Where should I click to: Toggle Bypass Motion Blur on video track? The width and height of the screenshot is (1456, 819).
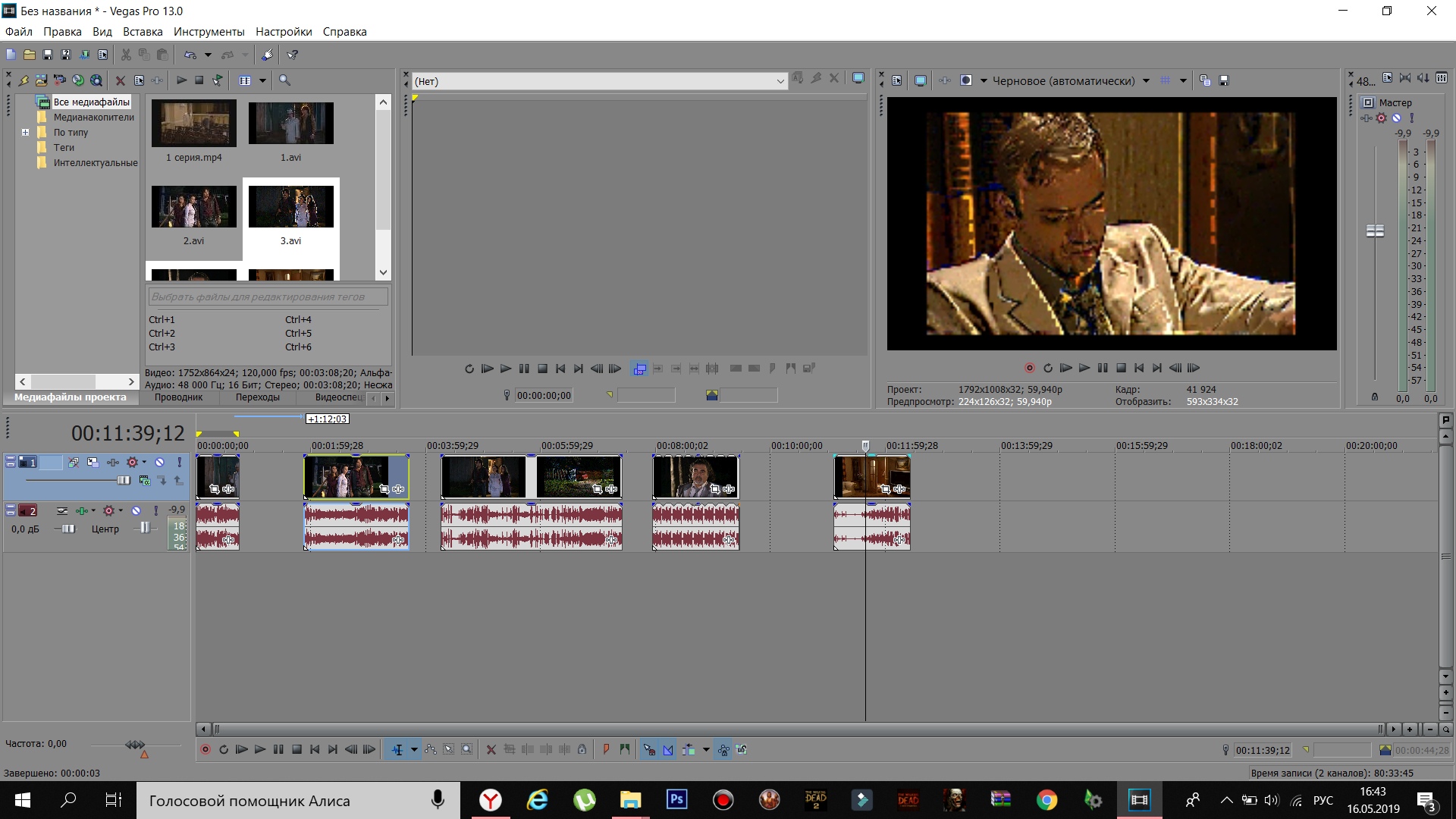74,463
